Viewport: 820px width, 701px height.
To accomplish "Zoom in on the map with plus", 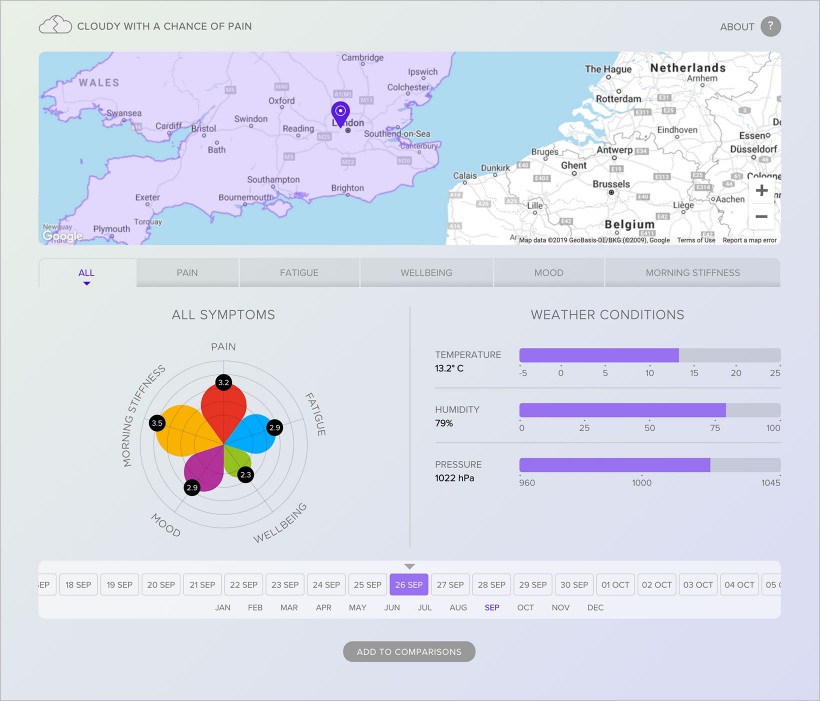I will (761, 190).
